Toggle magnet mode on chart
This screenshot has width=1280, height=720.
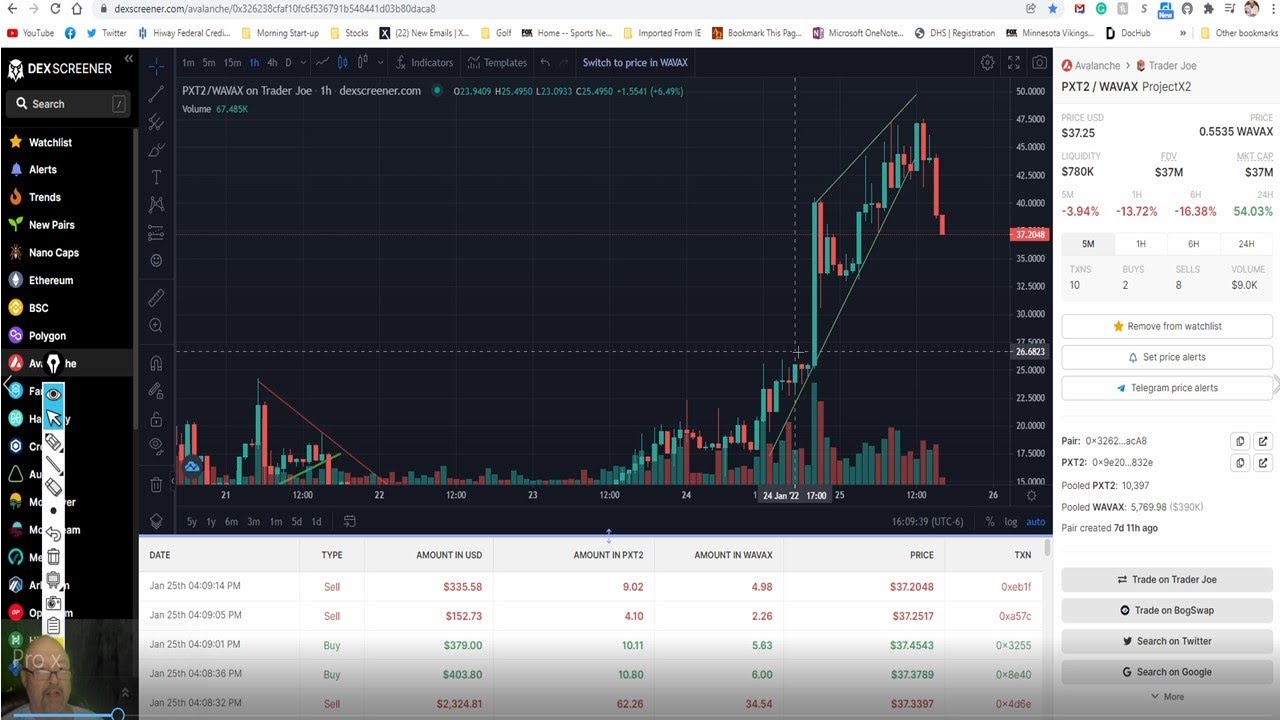click(x=156, y=363)
